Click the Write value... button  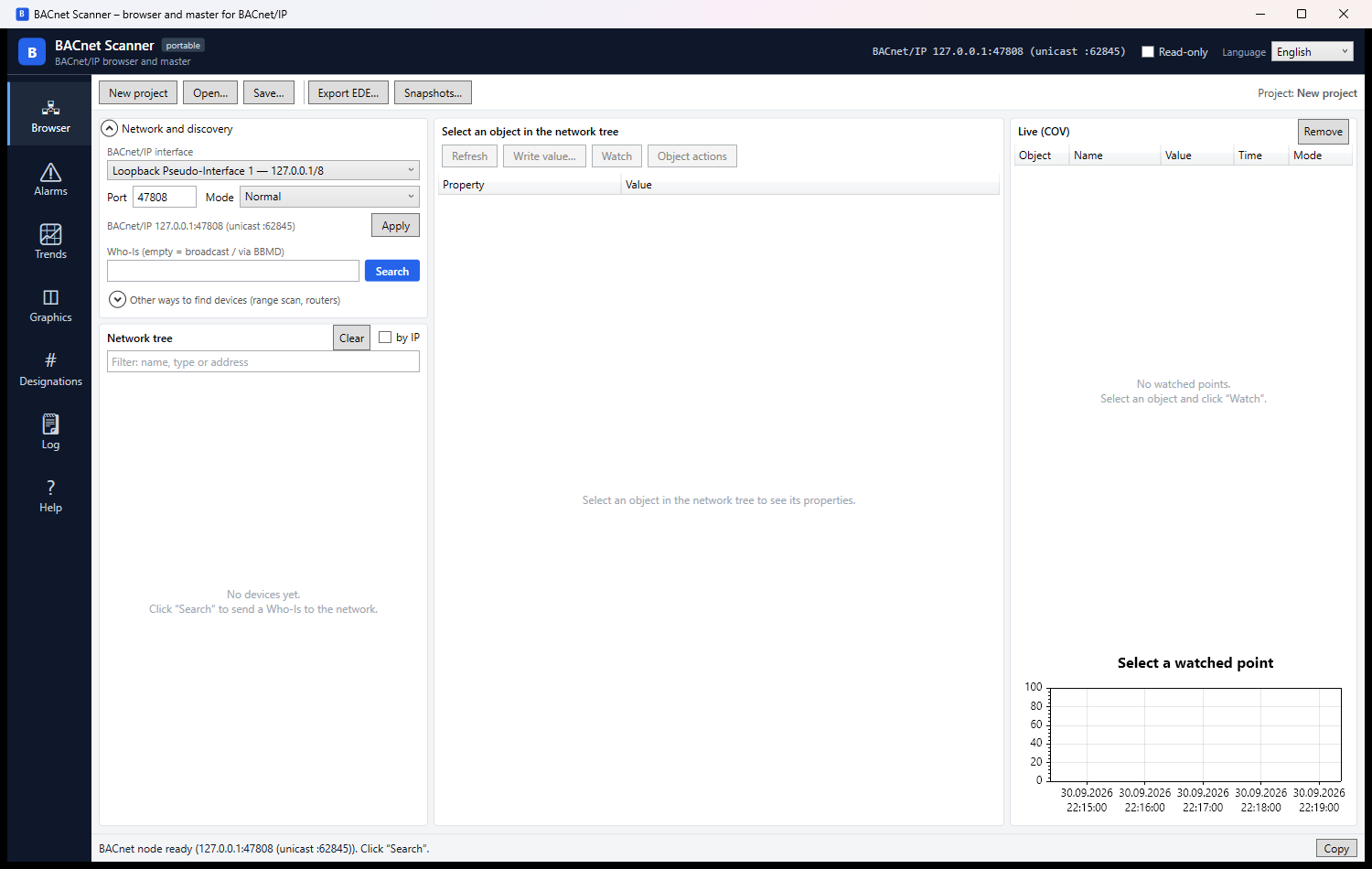click(x=544, y=156)
